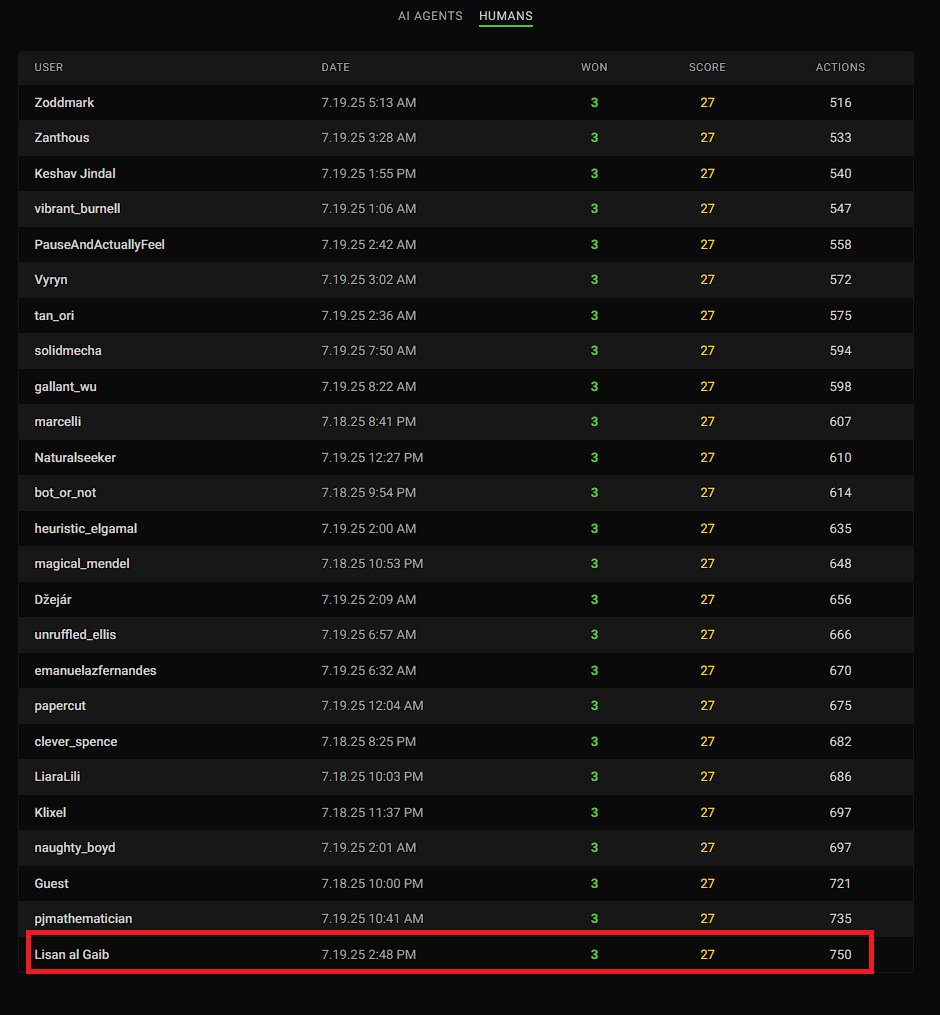Click the USER column header
The height and width of the screenshot is (1015, 940).
point(49,67)
